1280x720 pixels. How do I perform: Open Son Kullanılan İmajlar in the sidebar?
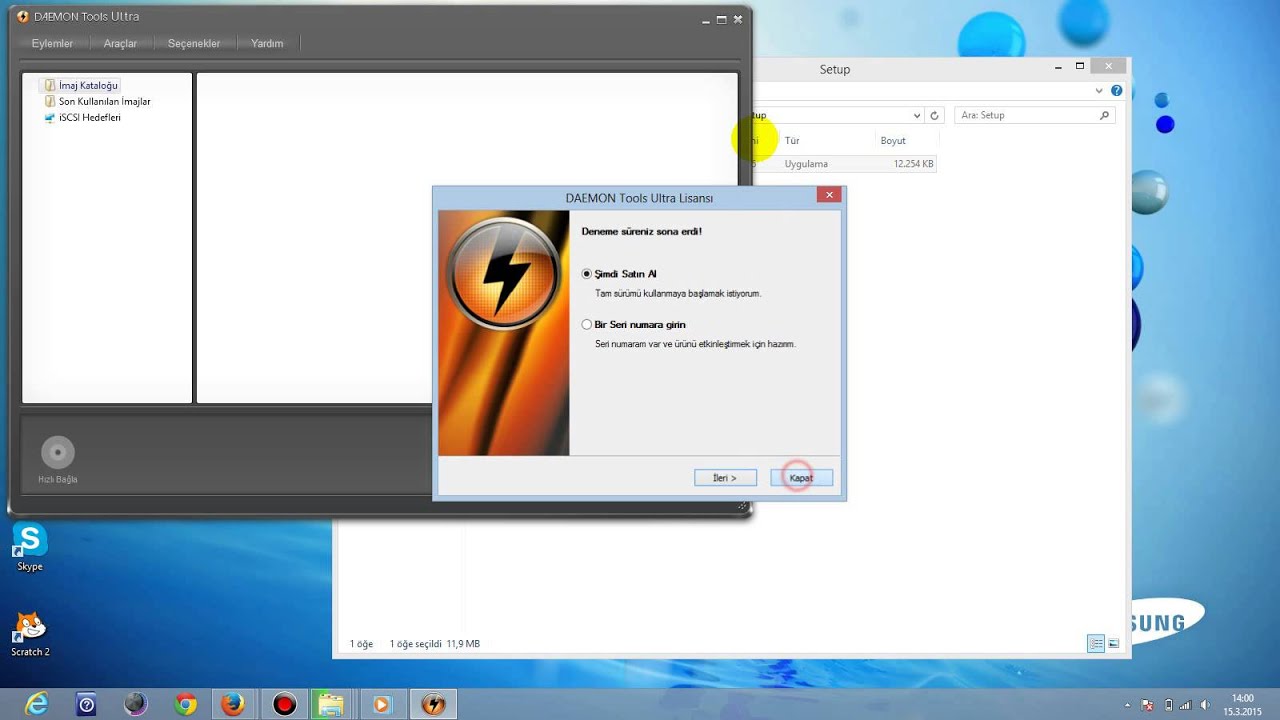click(97, 102)
